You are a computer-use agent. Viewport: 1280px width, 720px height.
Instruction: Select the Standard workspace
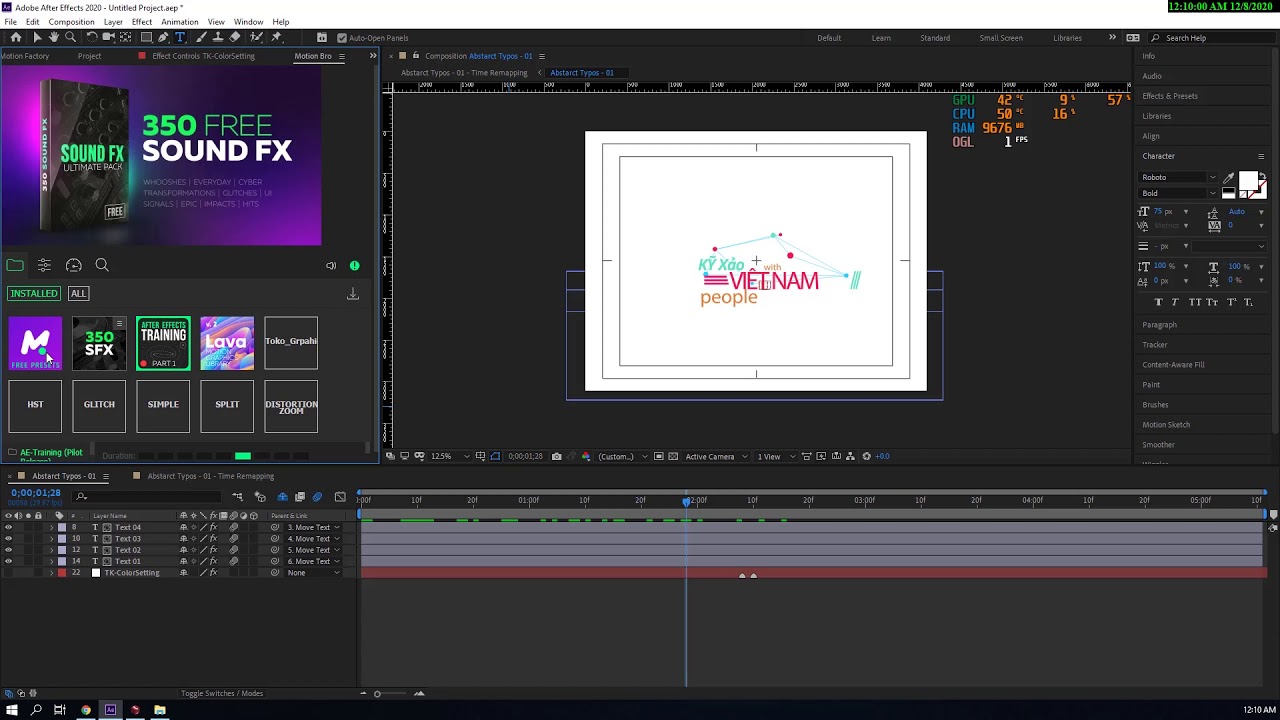coord(935,38)
